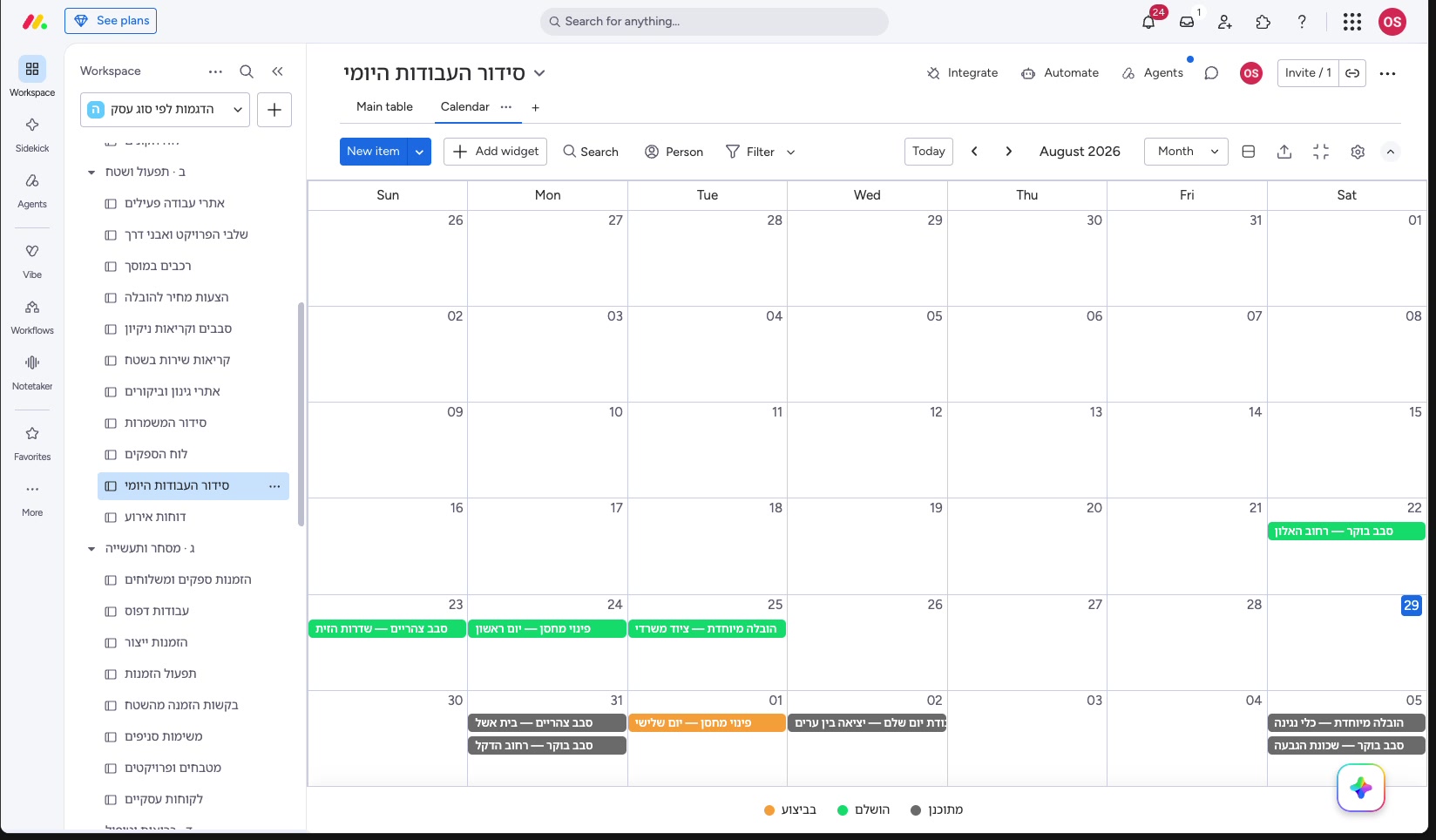Collapse the ג · מסחר ותעשייה folder
Viewport: 1436px width, 840px height.
tap(91, 549)
